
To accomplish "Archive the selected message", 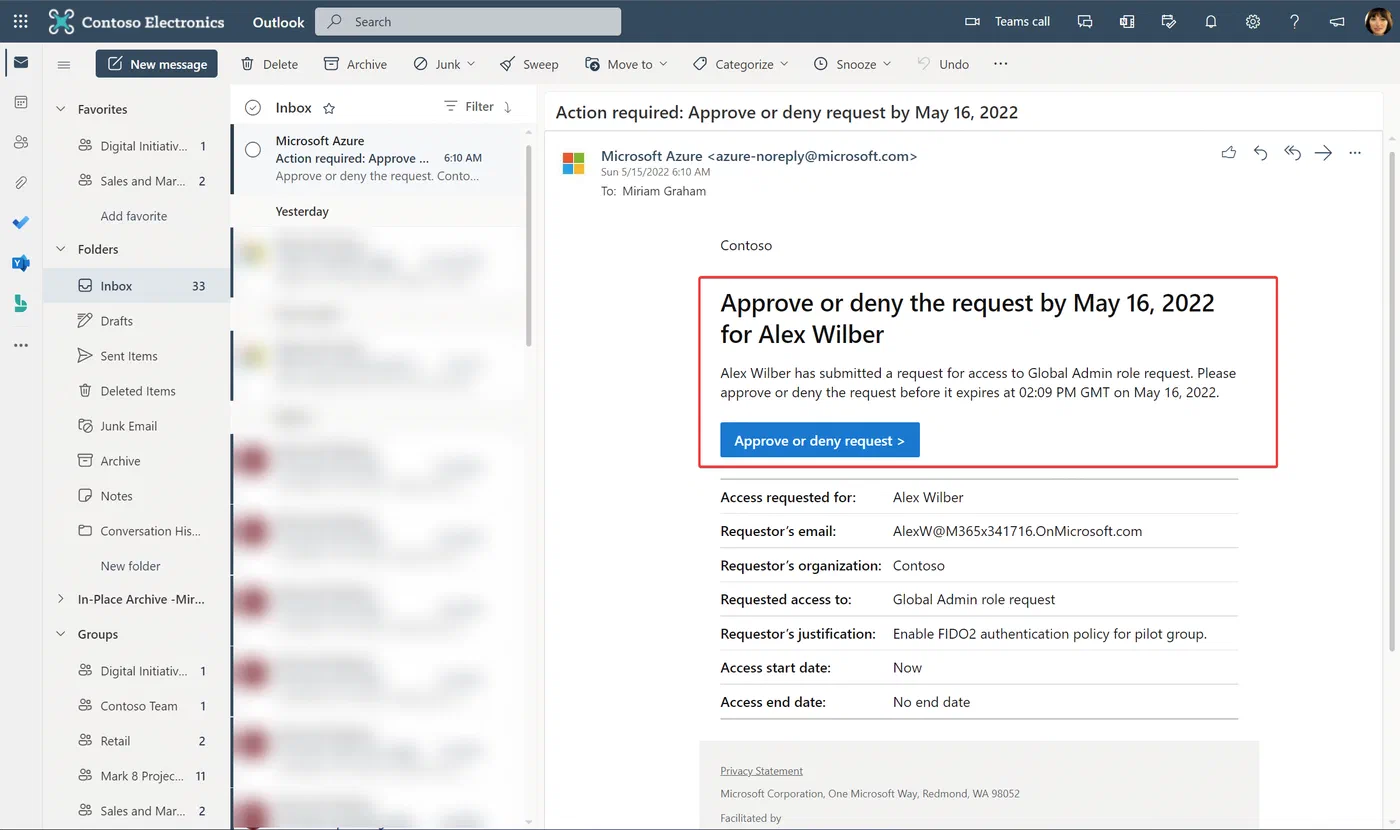I will tap(355, 64).
